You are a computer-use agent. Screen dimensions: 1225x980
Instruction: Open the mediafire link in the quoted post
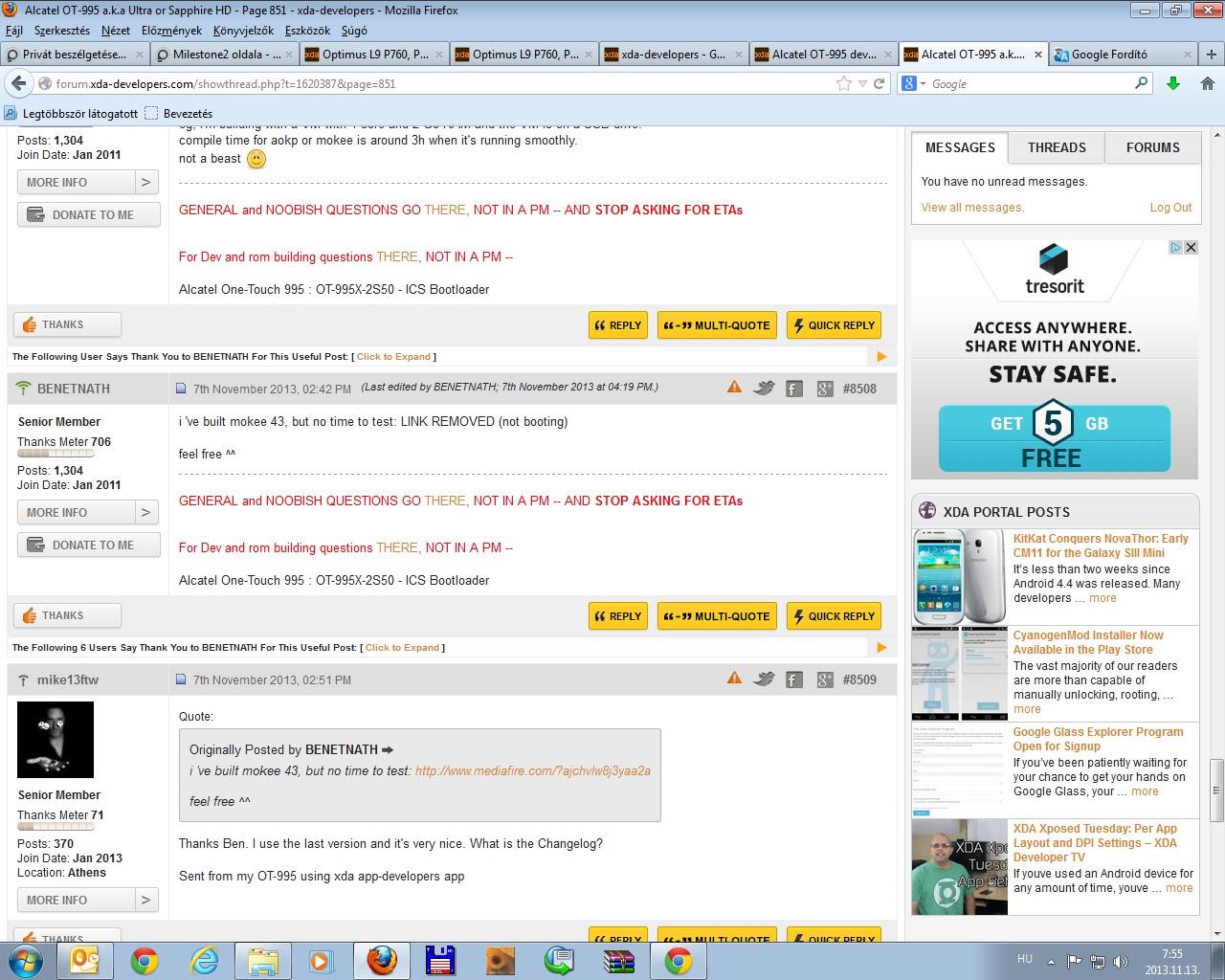coord(533,770)
